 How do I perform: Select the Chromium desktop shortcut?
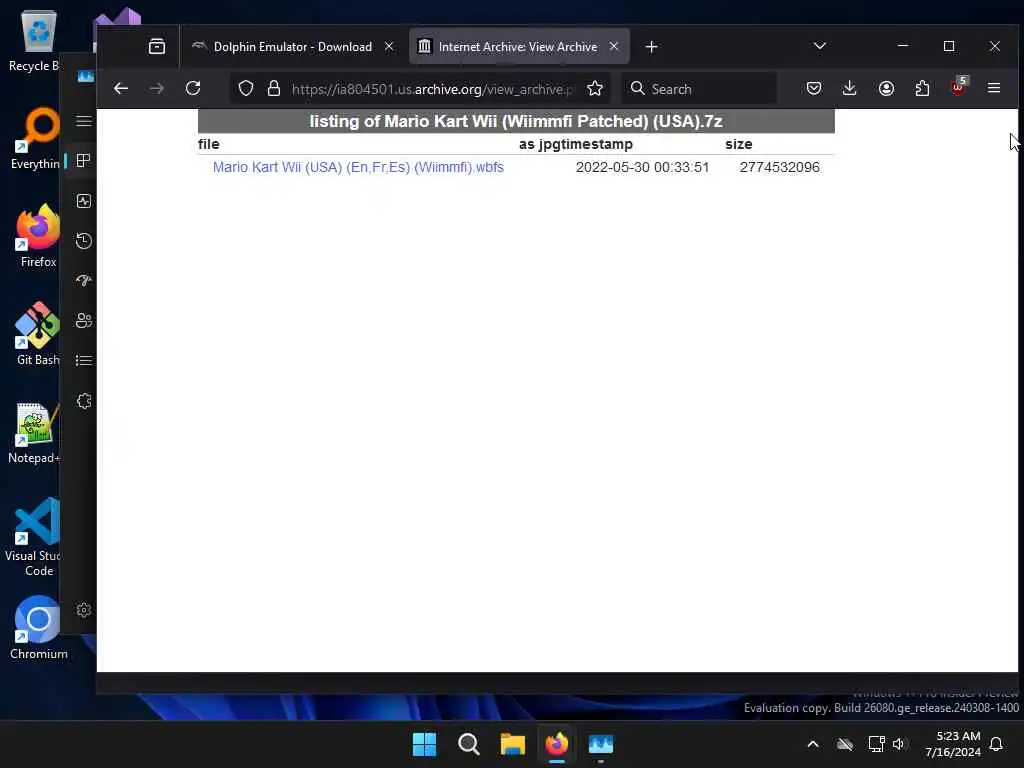point(38,628)
